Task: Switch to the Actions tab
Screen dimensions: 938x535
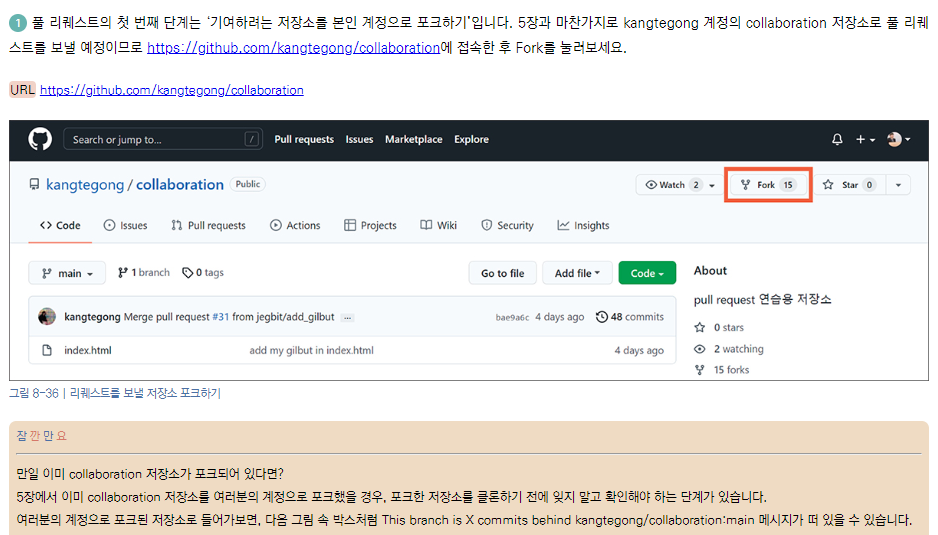Action: pos(295,226)
